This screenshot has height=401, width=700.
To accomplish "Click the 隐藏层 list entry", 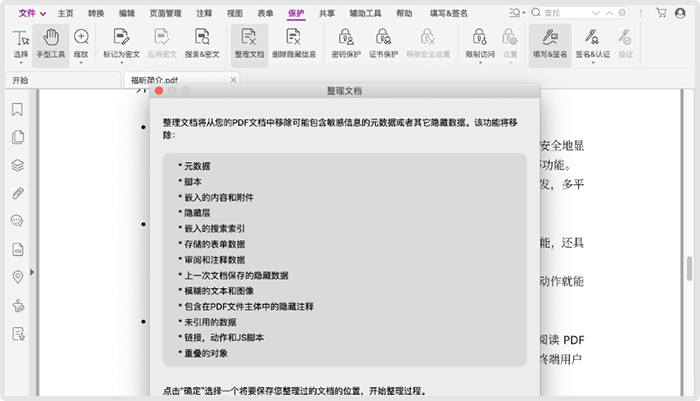I will point(197,213).
